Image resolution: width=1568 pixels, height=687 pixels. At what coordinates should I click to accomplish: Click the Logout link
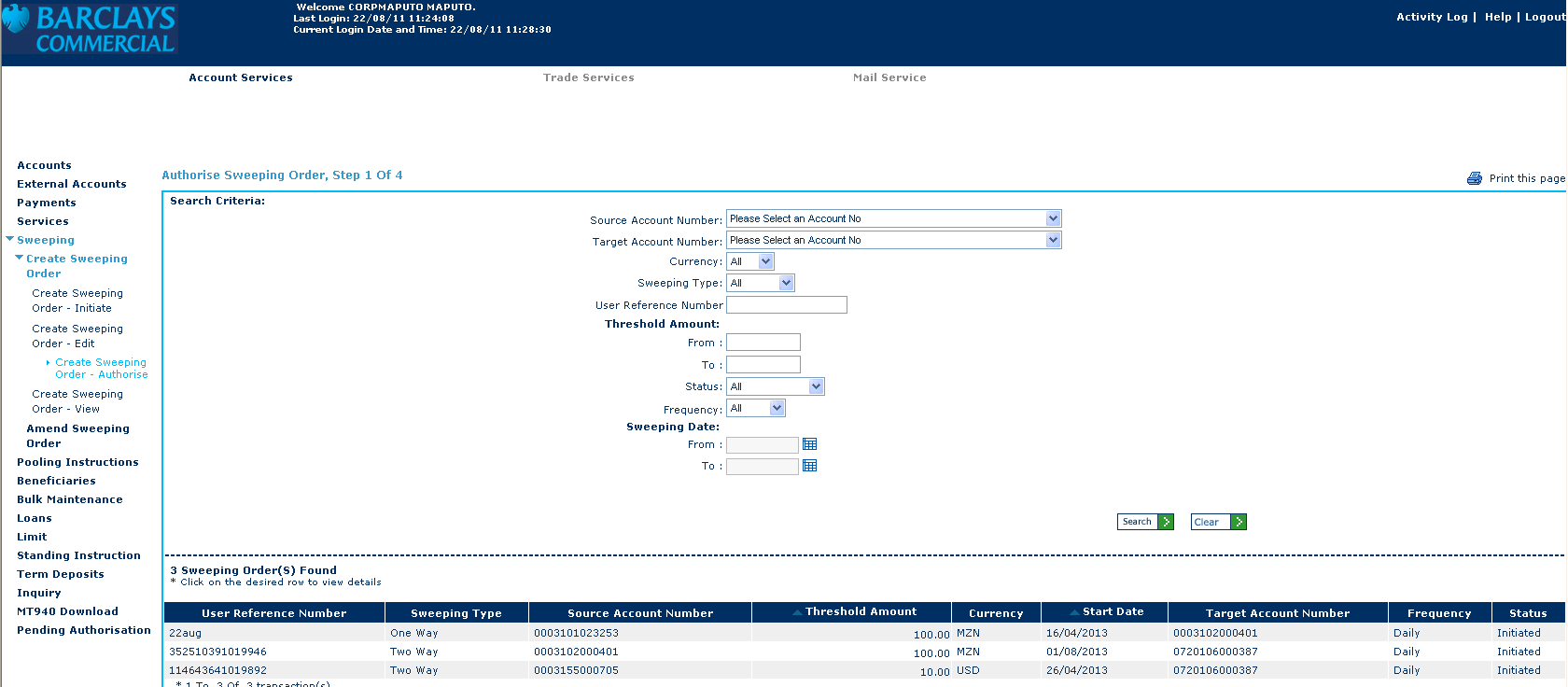coord(1545,17)
